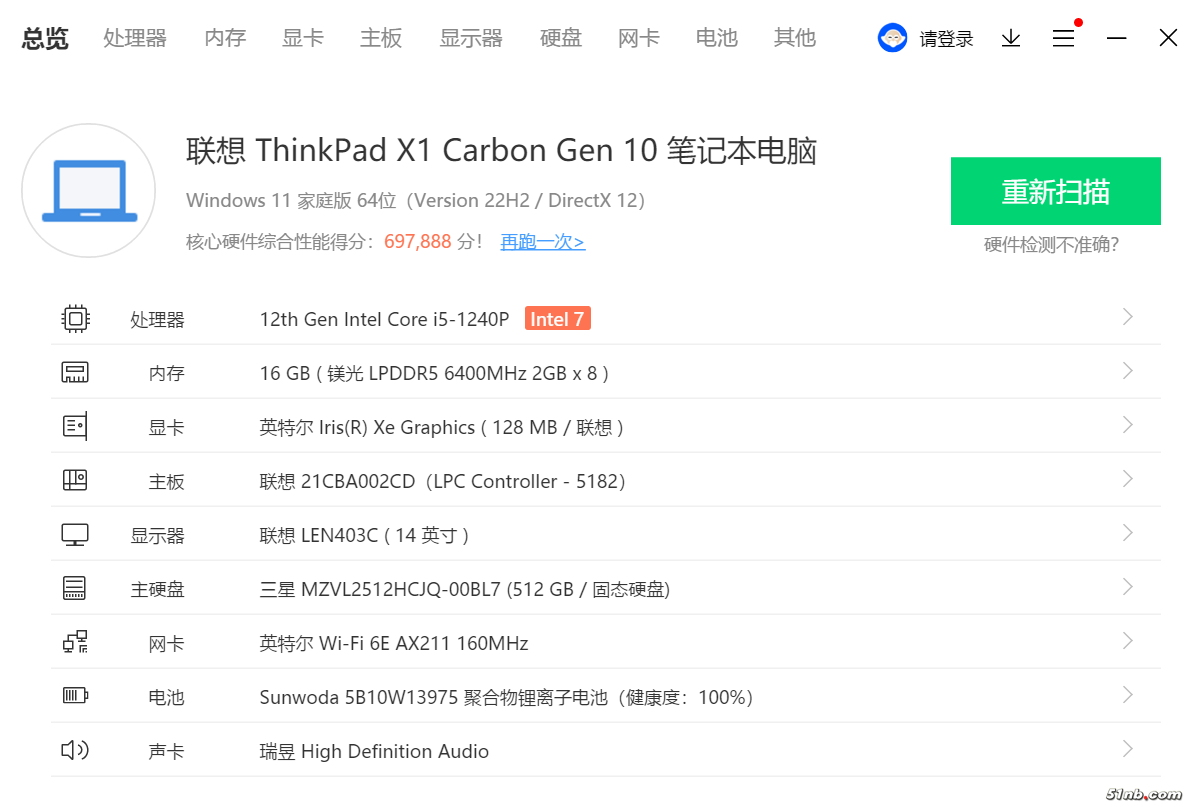Click the 电池 row label
This screenshot has width=1189, height=807.
pos(167,697)
